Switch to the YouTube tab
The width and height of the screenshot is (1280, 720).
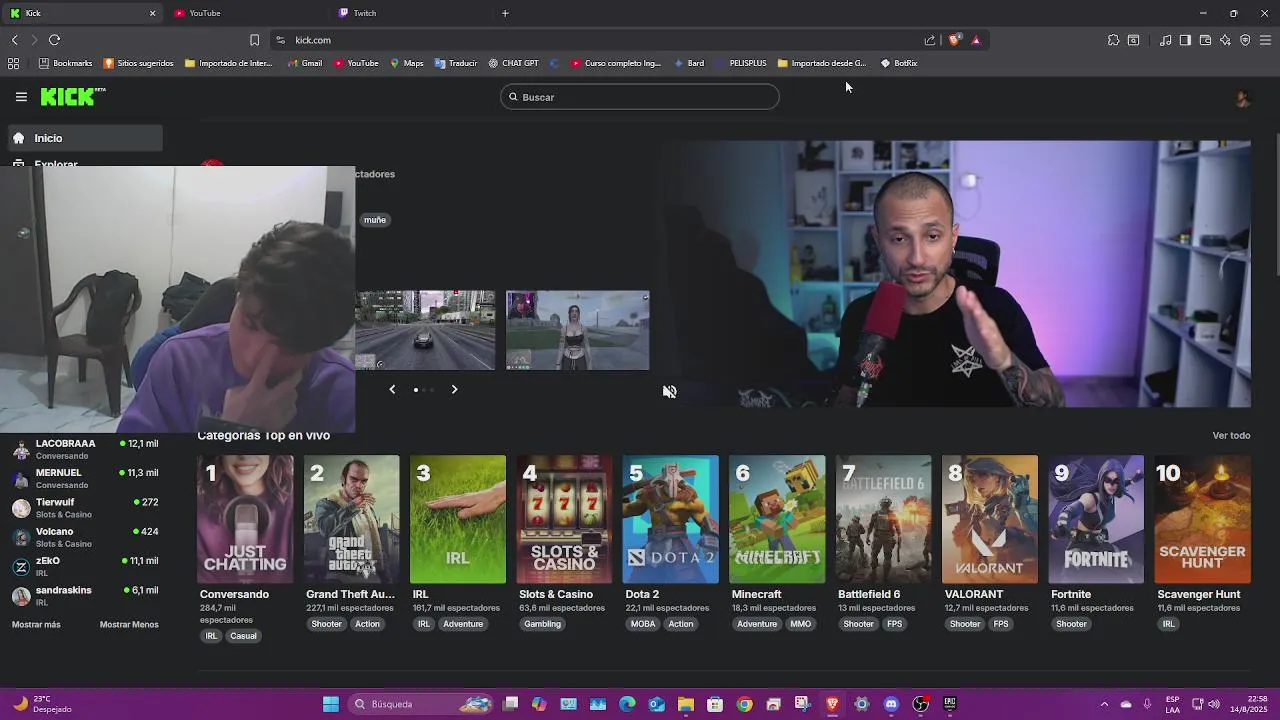[x=245, y=13]
